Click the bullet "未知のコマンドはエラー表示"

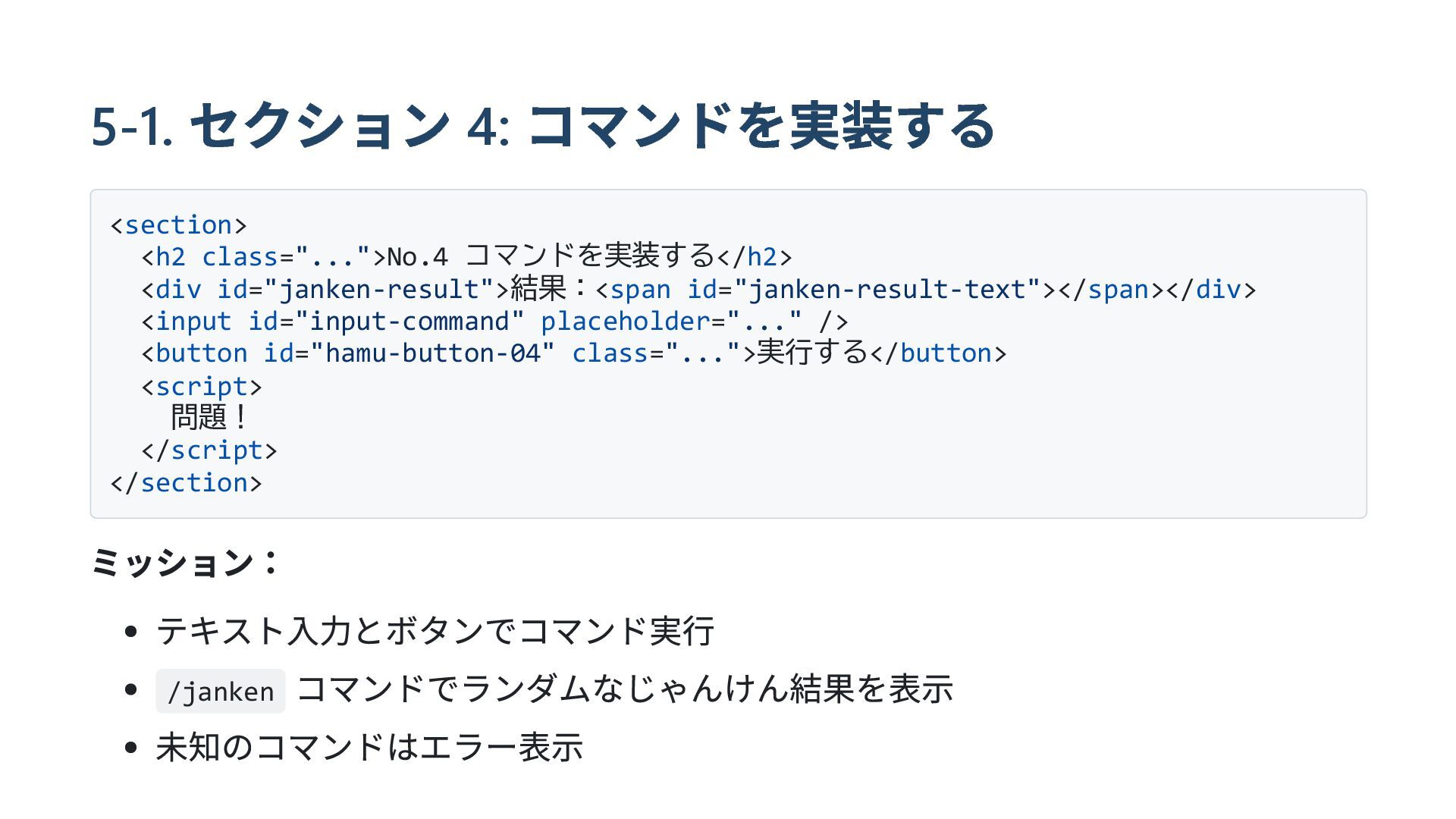click(x=369, y=748)
